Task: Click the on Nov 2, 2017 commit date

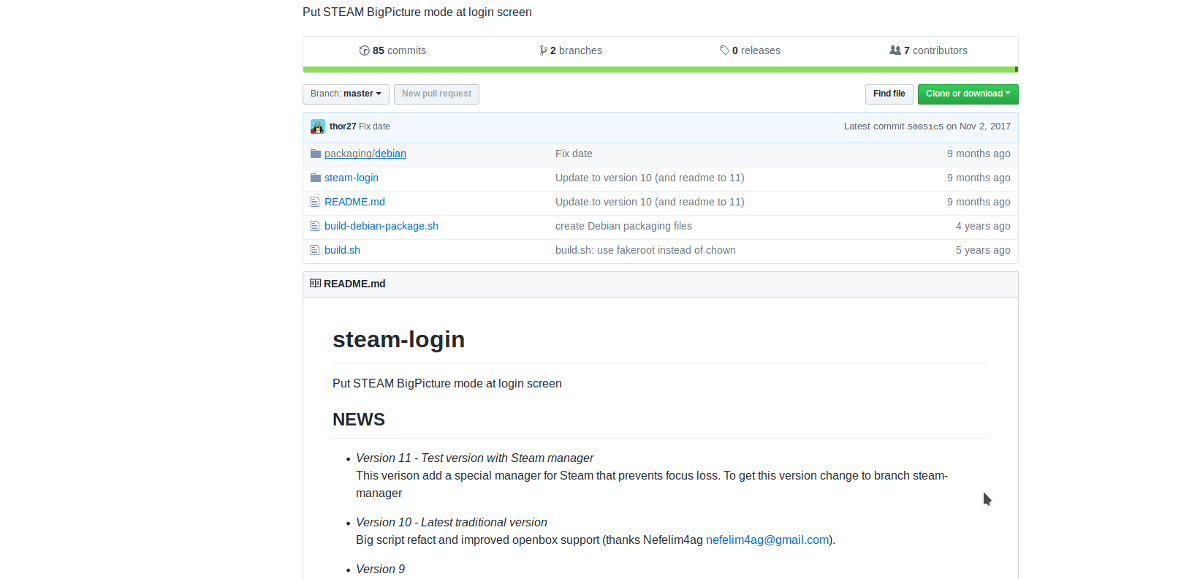Action: point(978,127)
